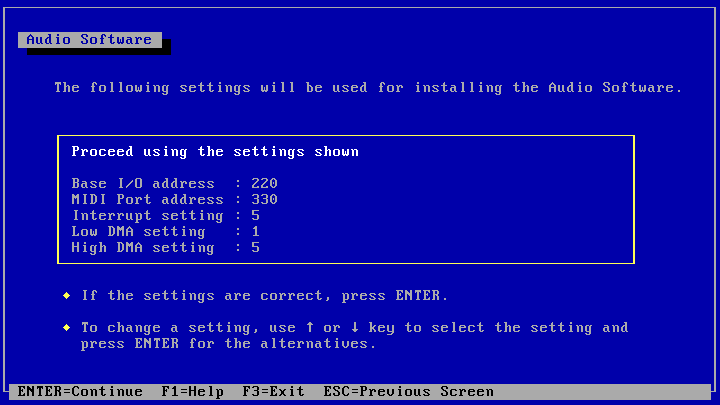Image resolution: width=720 pixels, height=405 pixels.
Task: Click the Interrupt setting value 5
Action: (x=256, y=216)
